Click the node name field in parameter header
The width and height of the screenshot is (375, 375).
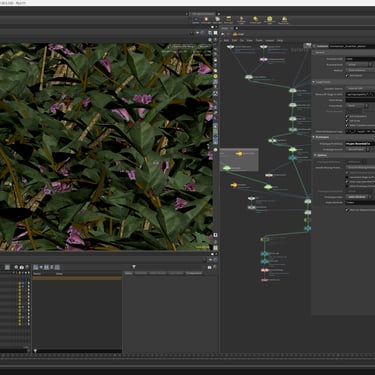tap(352, 46)
